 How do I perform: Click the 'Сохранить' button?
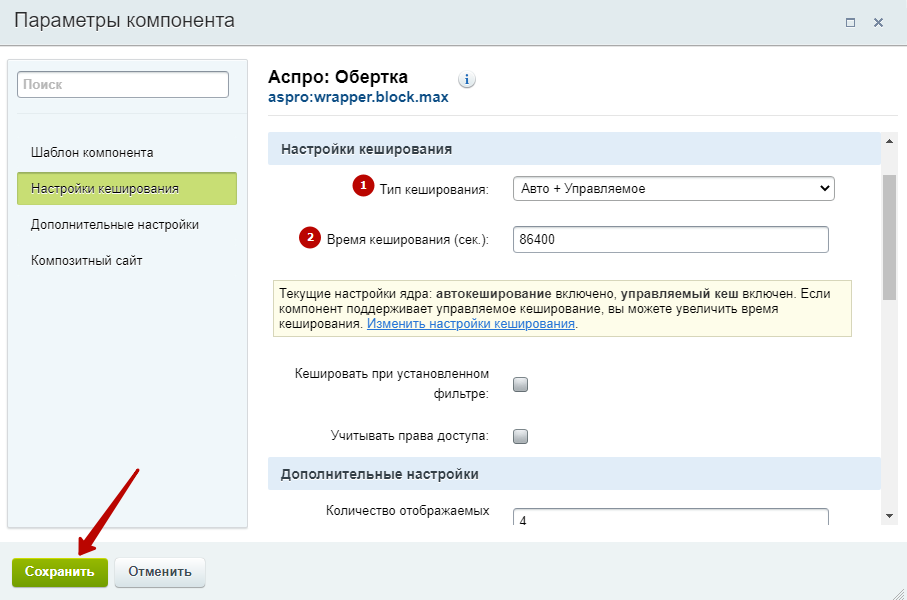60,572
